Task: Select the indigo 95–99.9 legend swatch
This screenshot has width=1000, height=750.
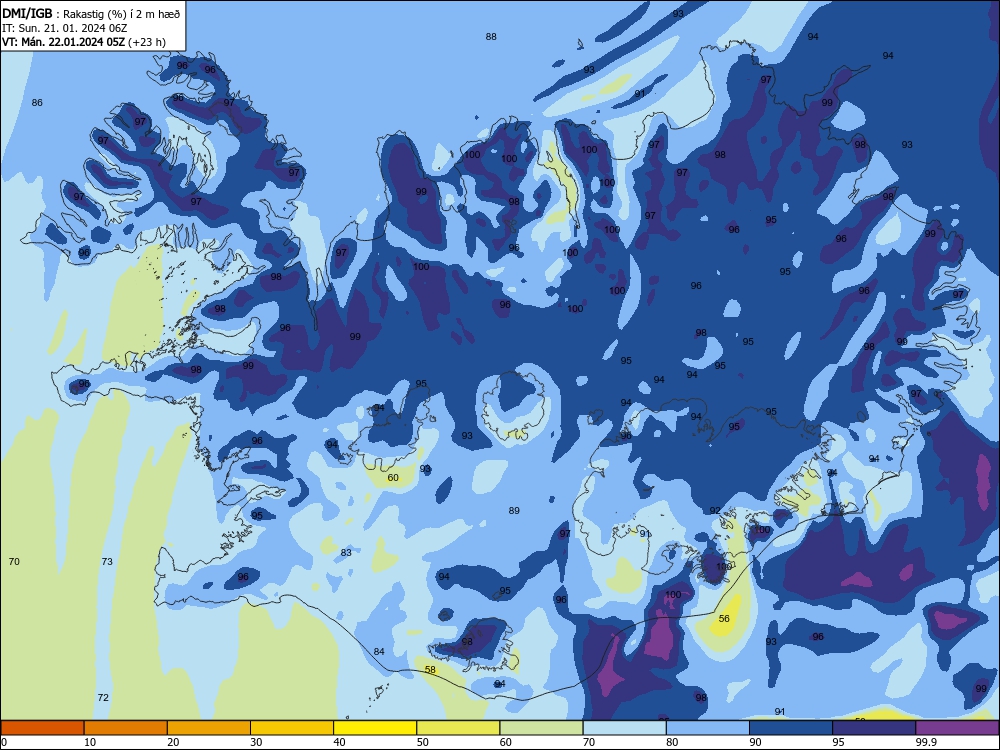Action: 874,728
